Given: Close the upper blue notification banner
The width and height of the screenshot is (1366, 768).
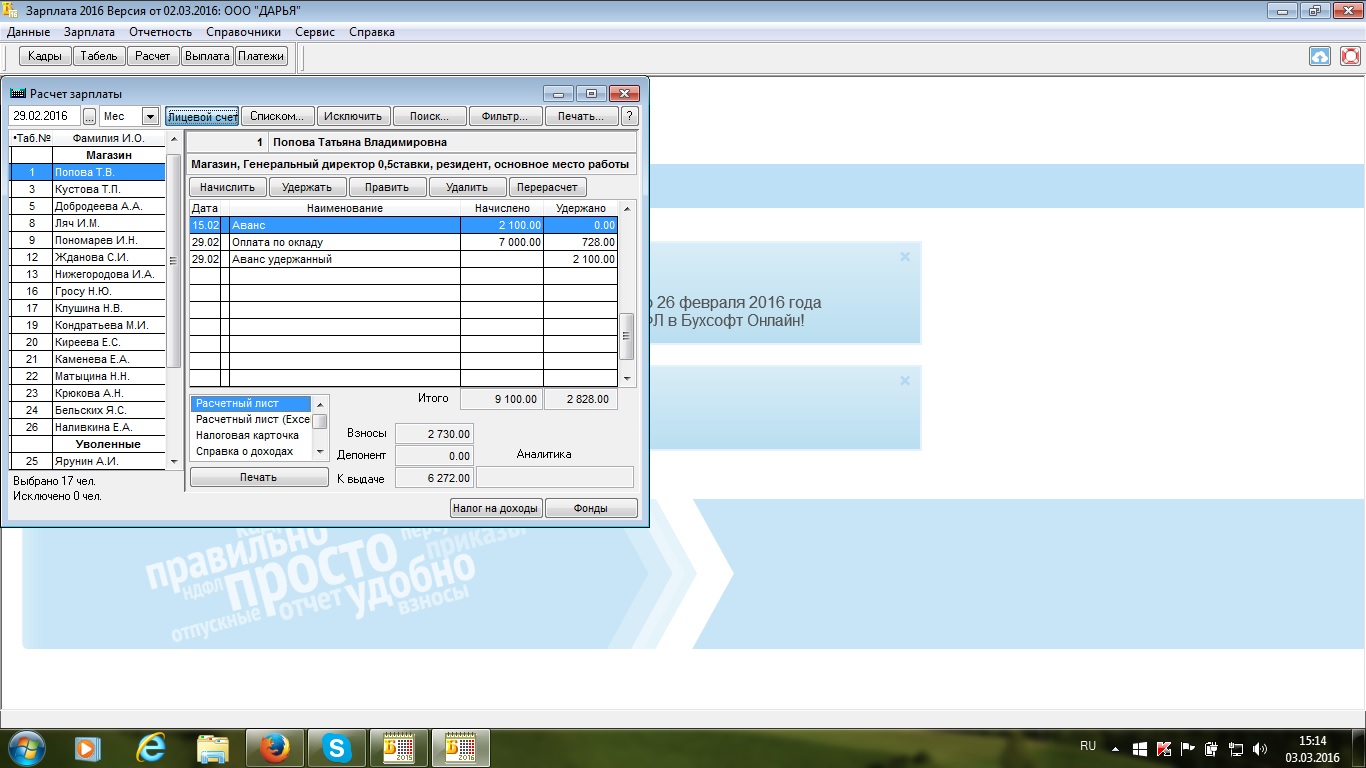Looking at the screenshot, I should pyautogui.click(x=905, y=257).
